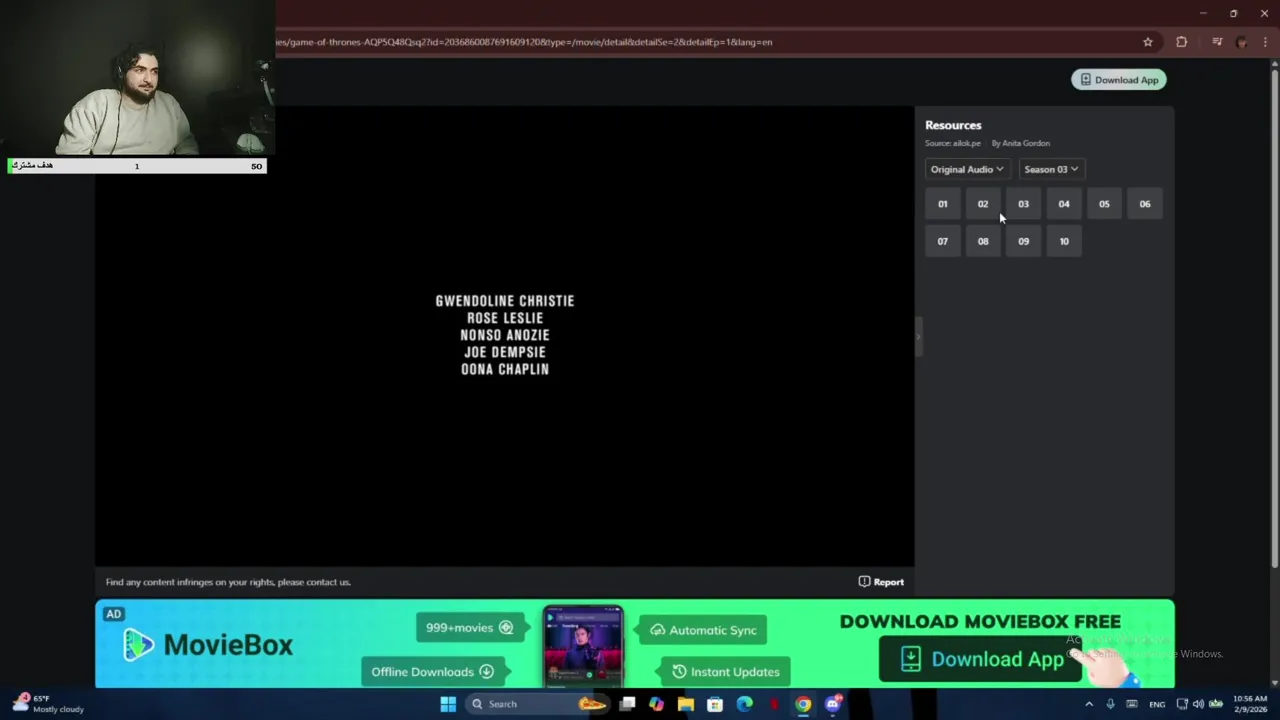Open the volume icon in the system tray
This screenshot has width=1280, height=720.
1198,704
